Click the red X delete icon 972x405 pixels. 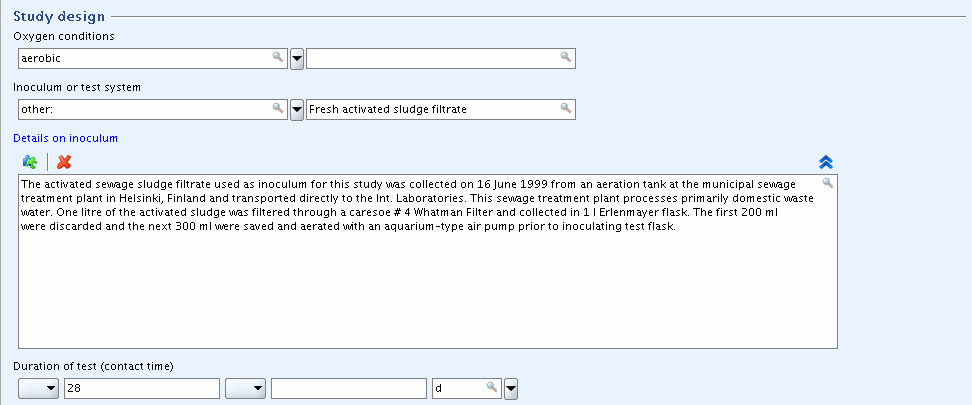coord(64,162)
